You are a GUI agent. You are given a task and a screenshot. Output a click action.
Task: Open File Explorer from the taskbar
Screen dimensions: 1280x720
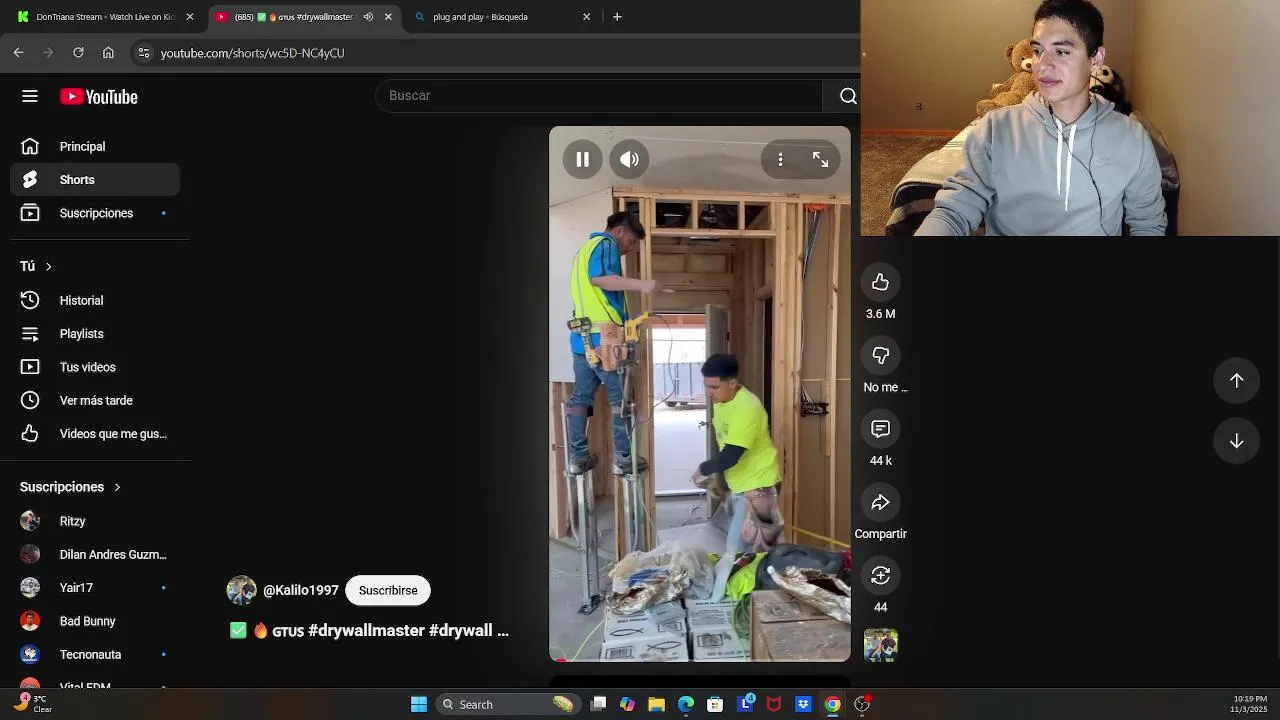[x=656, y=704]
